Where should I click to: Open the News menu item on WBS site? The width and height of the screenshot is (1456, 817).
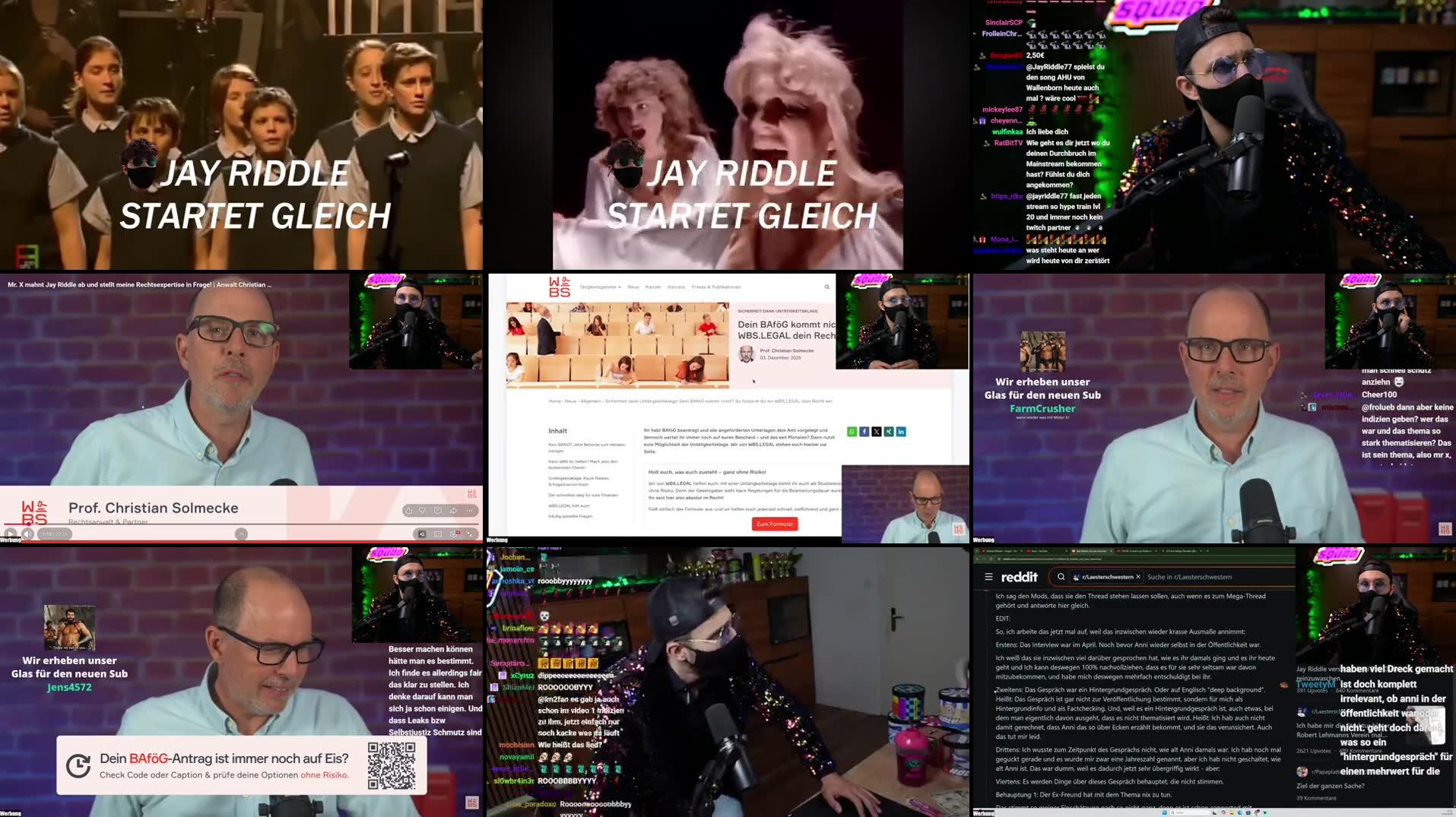(633, 287)
